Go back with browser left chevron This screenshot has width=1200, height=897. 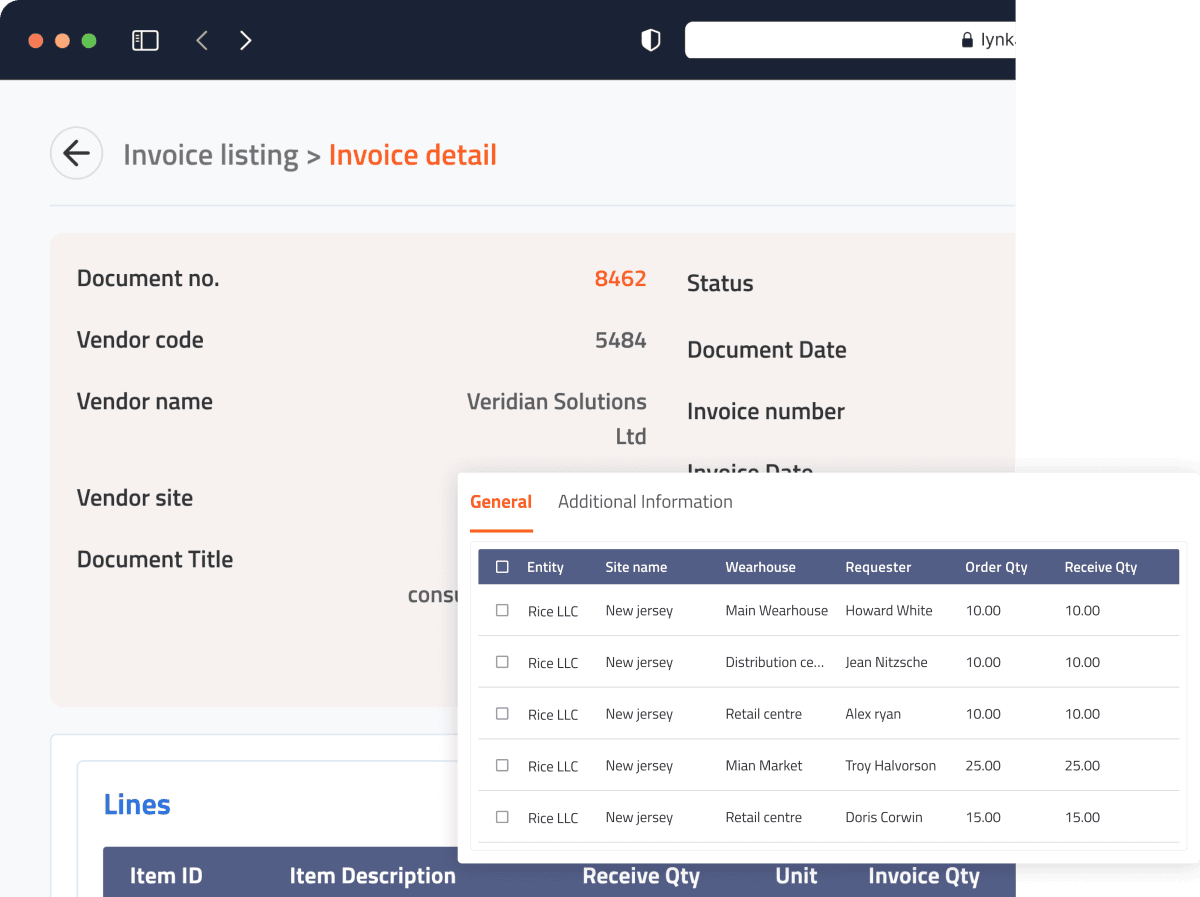[202, 40]
